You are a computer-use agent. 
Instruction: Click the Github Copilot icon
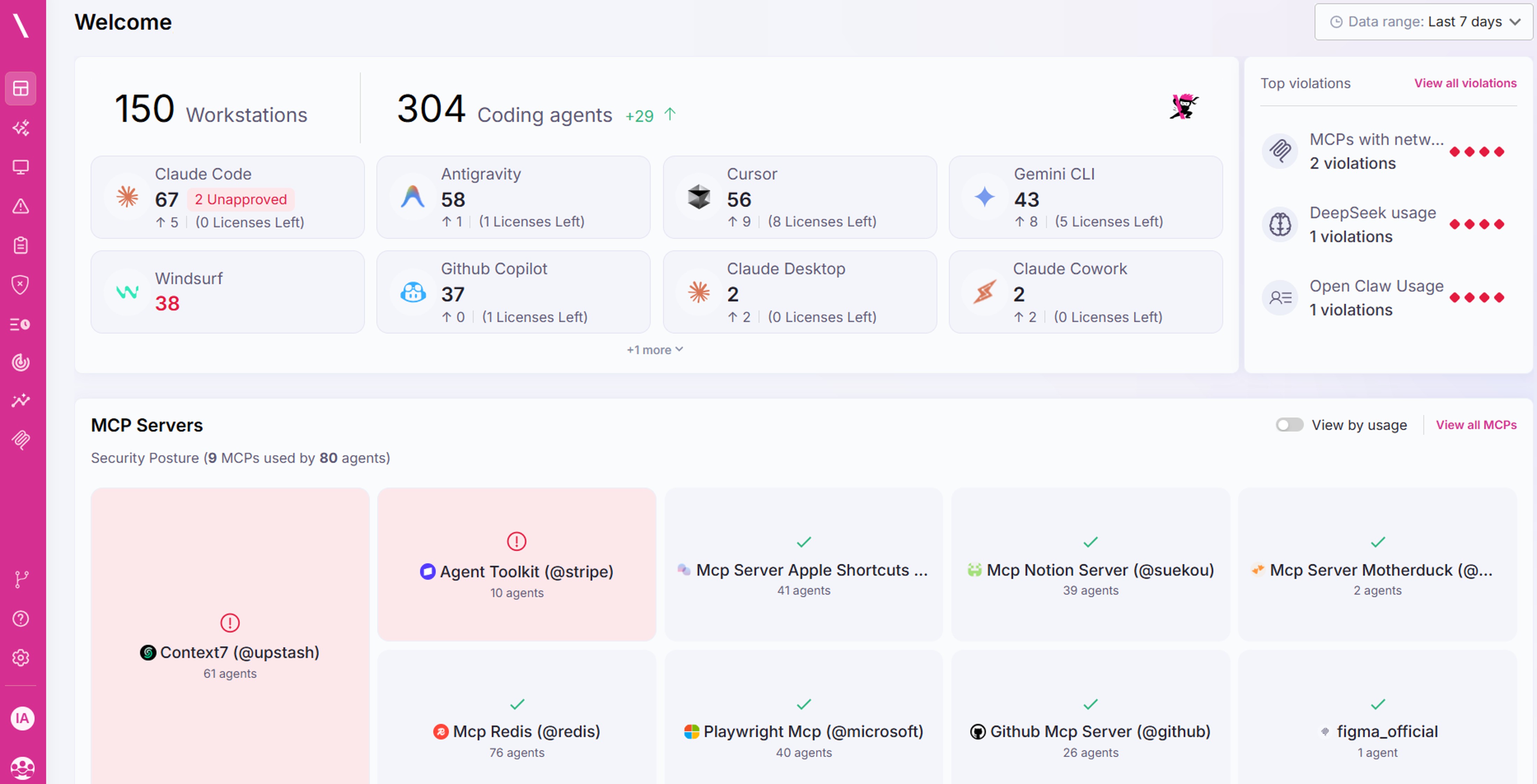[413, 292]
